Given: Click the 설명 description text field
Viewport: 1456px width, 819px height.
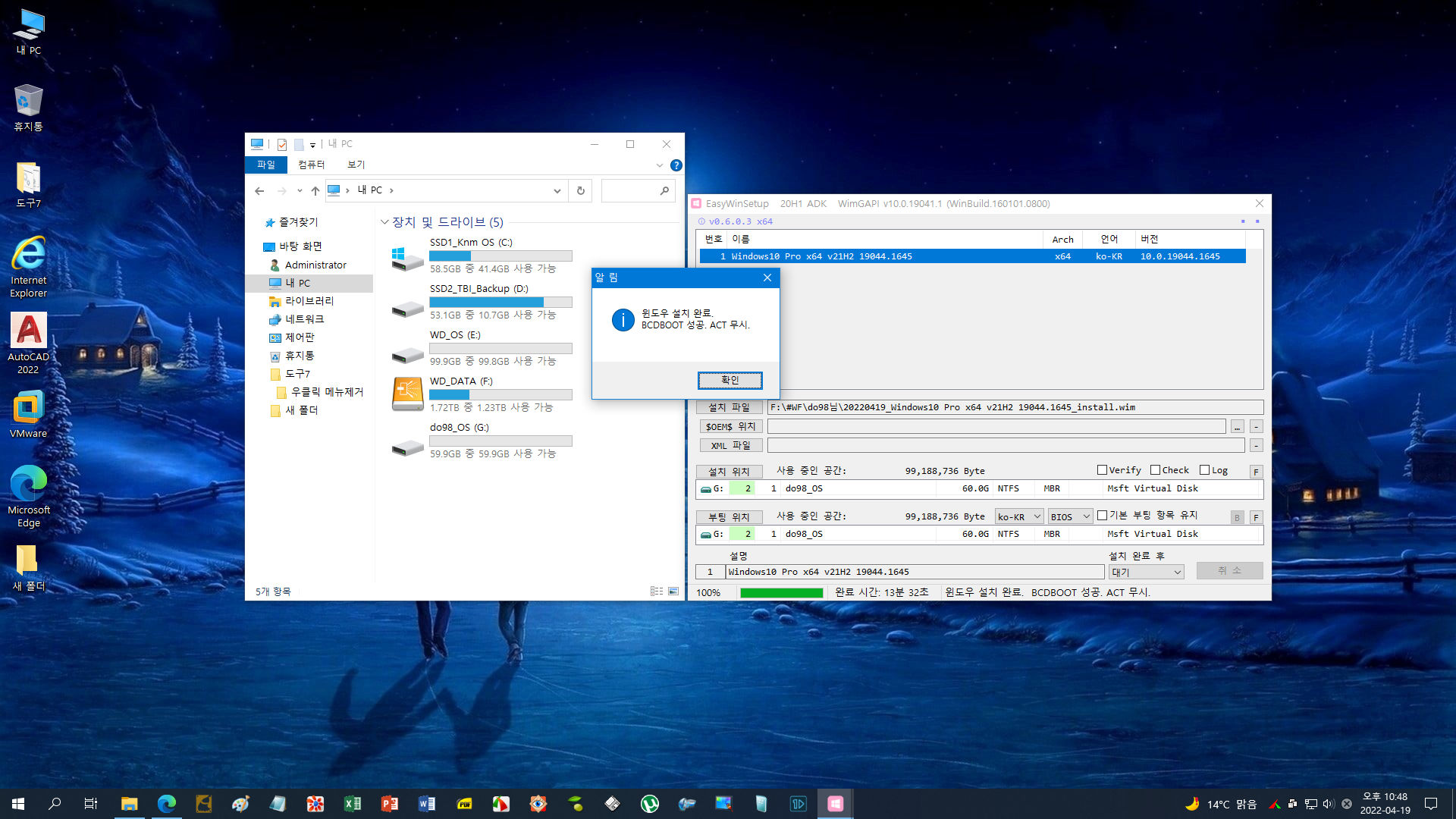Looking at the screenshot, I should (x=915, y=572).
